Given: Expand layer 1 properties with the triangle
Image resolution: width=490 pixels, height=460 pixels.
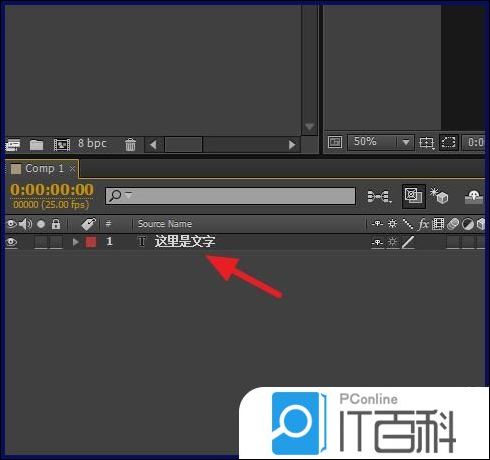Looking at the screenshot, I should [x=76, y=242].
